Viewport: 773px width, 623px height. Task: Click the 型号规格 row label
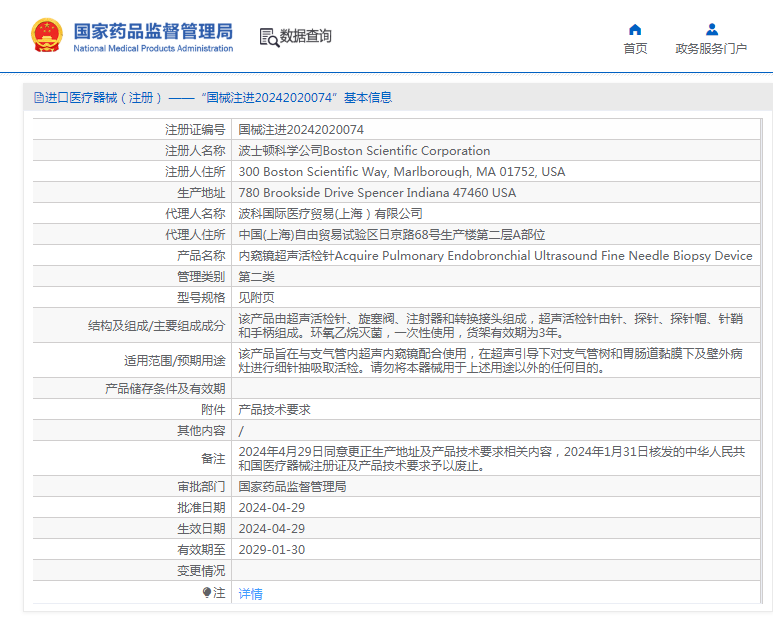201,298
